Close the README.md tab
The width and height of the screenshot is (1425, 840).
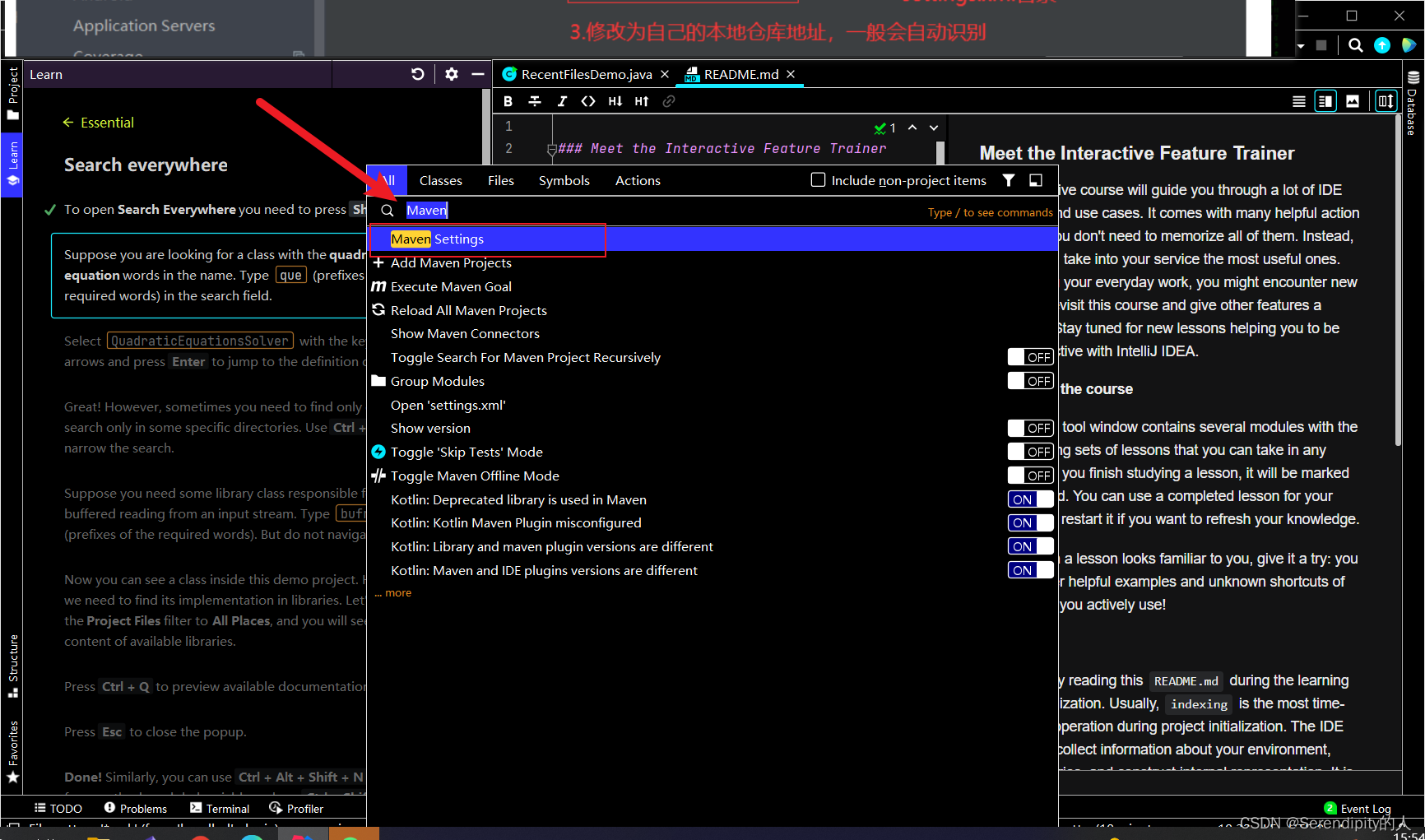pos(791,74)
